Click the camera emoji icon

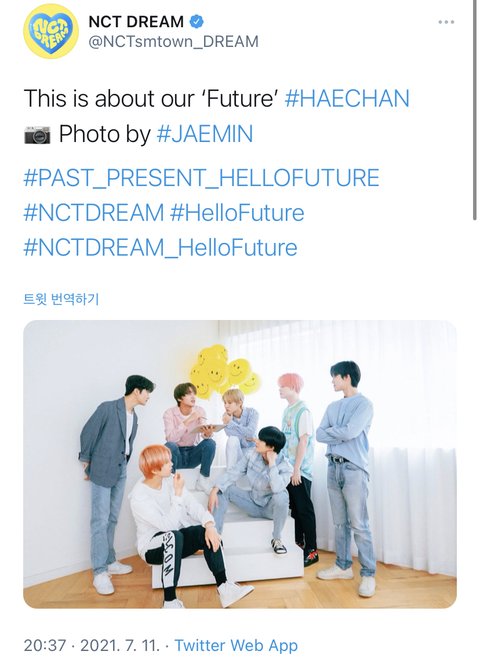pyautogui.click(x=37, y=135)
